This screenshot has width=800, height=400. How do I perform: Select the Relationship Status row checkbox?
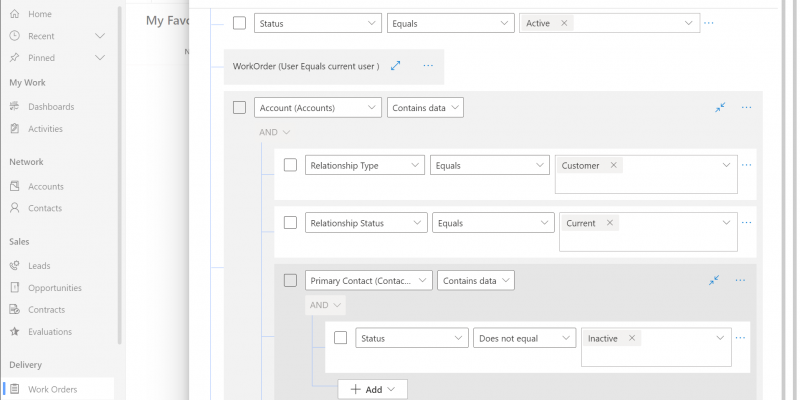coord(290,223)
